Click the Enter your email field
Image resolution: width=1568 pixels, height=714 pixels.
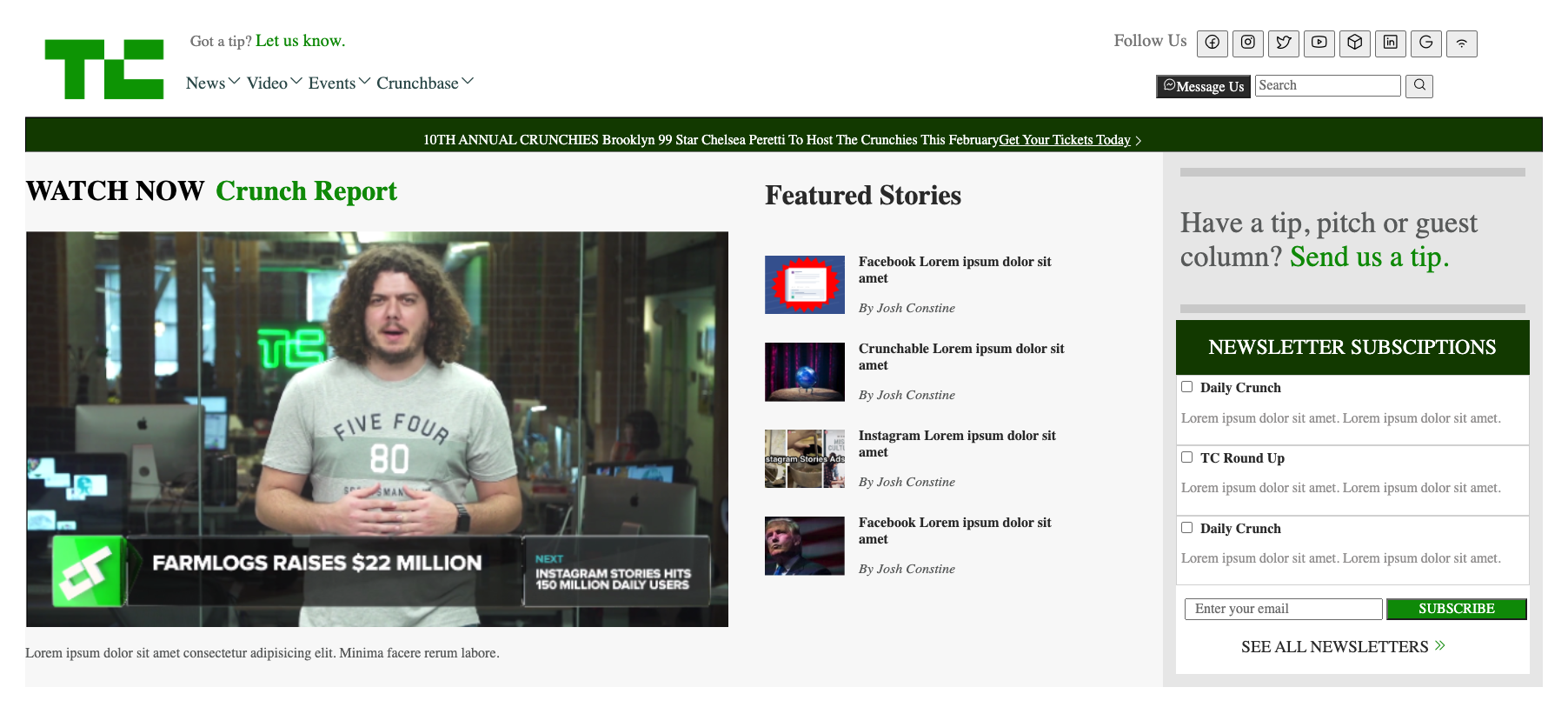click(1283, 609)
